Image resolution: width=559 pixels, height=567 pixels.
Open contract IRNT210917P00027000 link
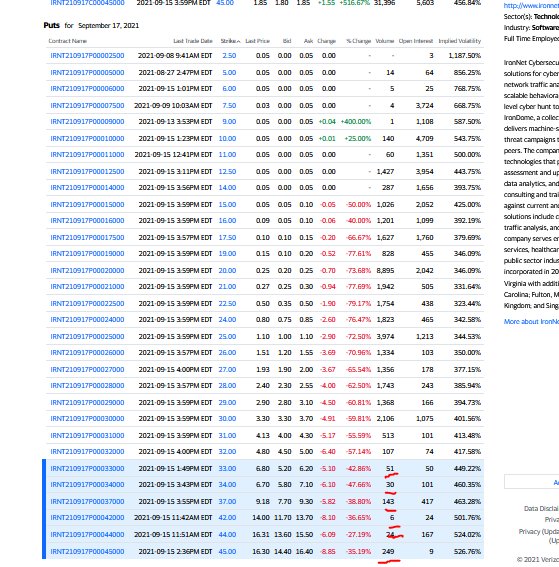[x=87, y=369]
